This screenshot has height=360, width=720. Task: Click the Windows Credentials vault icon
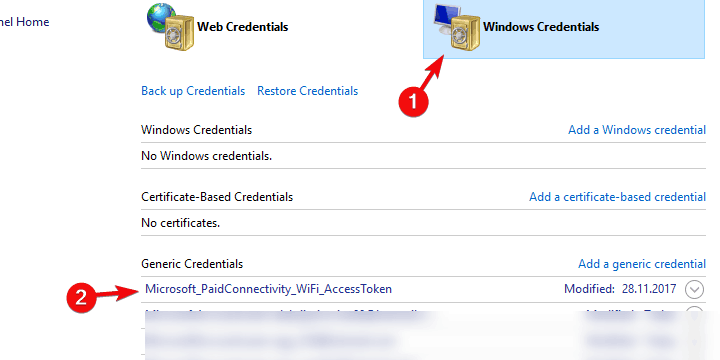457,26
